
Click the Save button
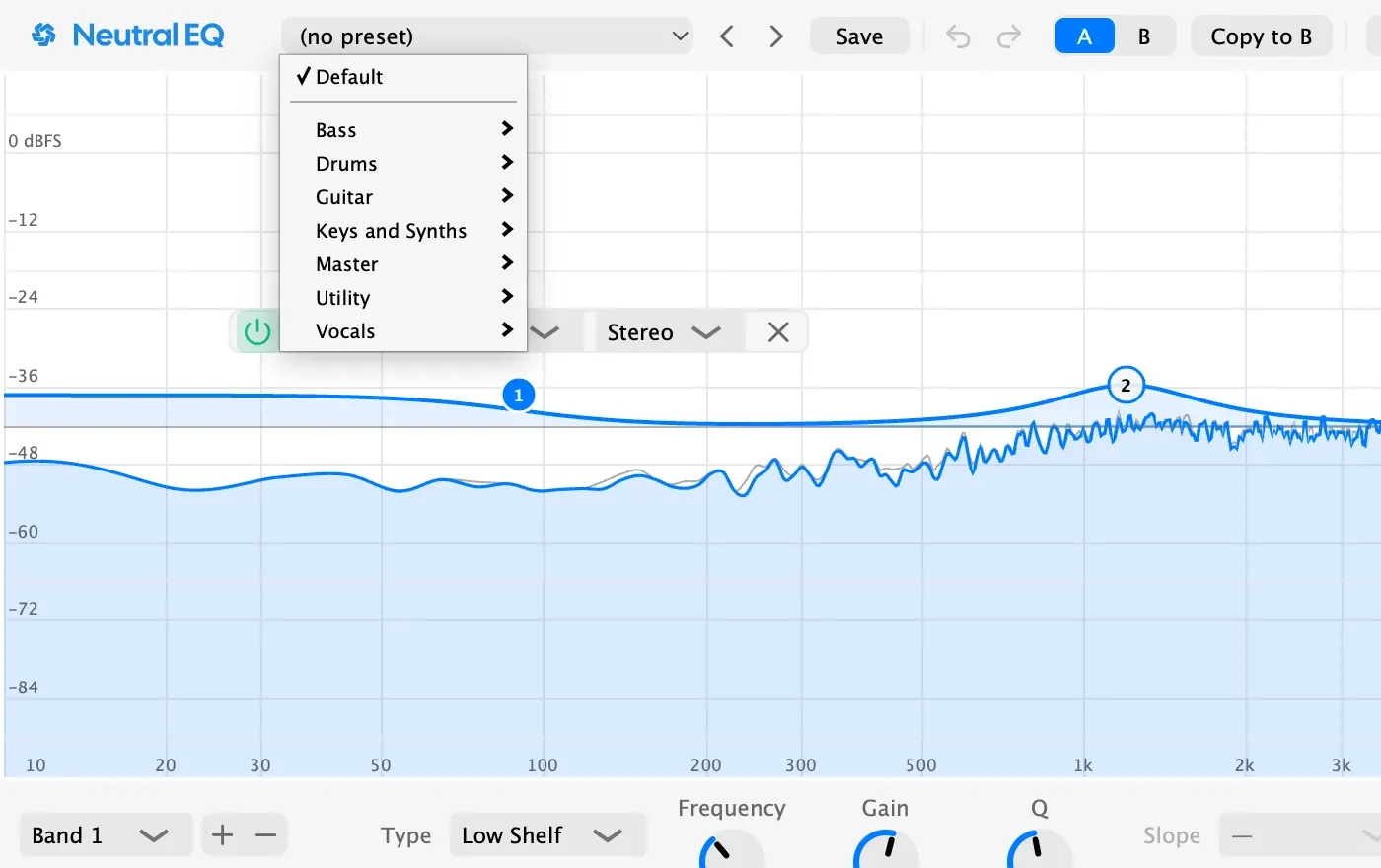point(859,36)
